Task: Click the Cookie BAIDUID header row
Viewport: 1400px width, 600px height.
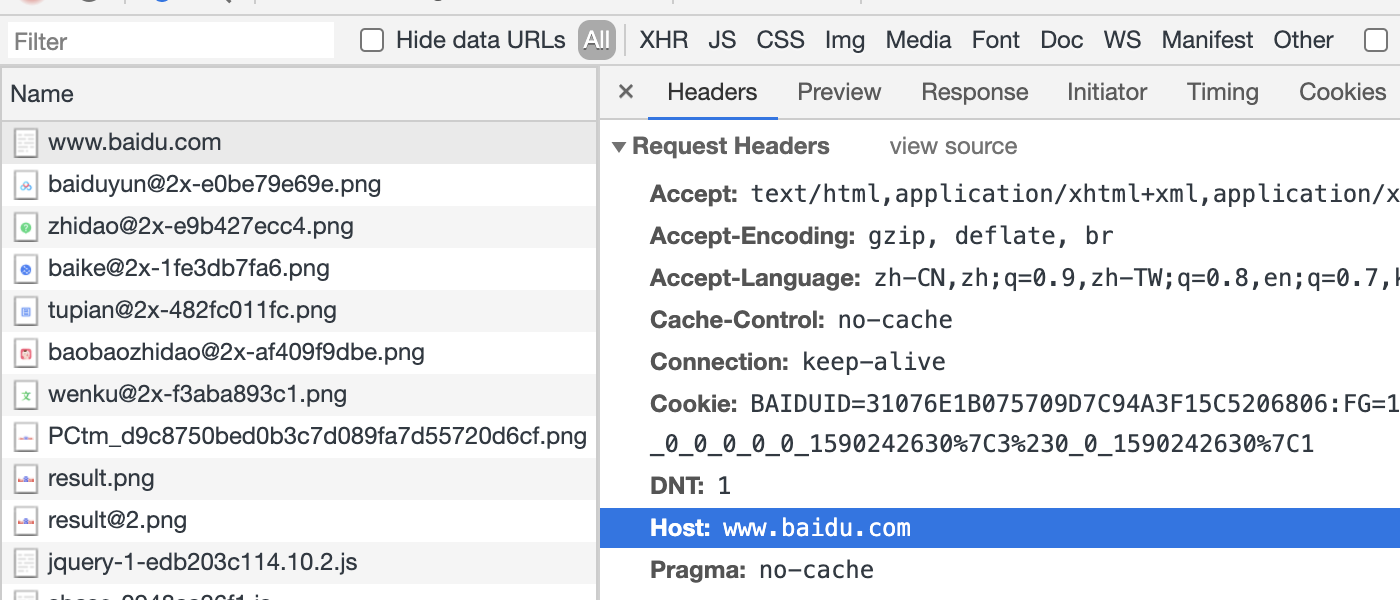Action: click(x=1000, y=423)
